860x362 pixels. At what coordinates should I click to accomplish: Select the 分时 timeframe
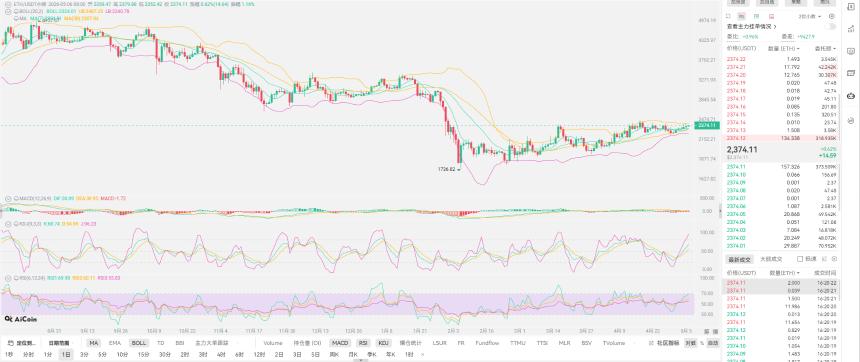[x=28, y=354]
